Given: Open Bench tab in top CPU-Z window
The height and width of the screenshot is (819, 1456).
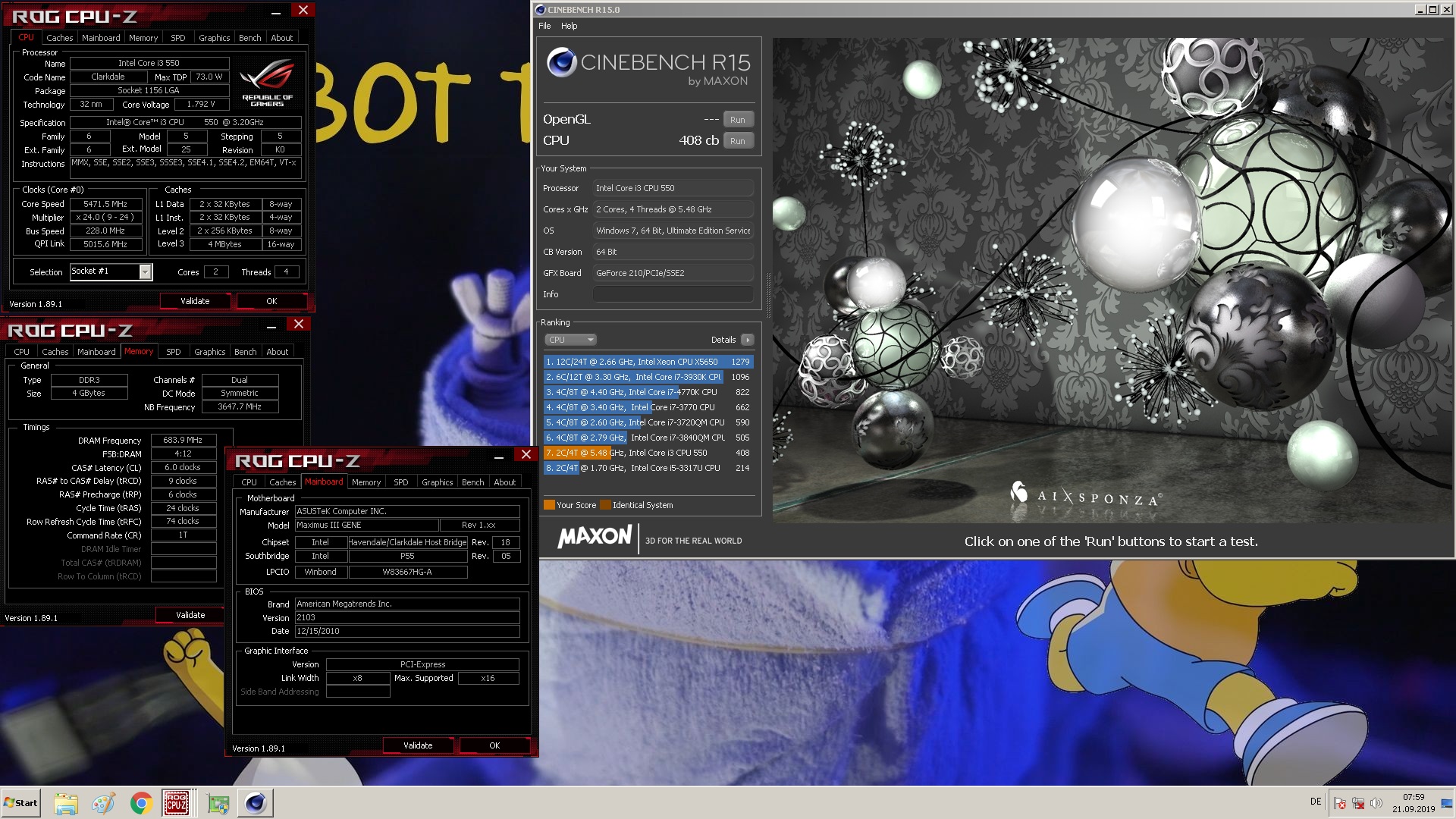Looking at the screenshot, I should pos(249,38).
